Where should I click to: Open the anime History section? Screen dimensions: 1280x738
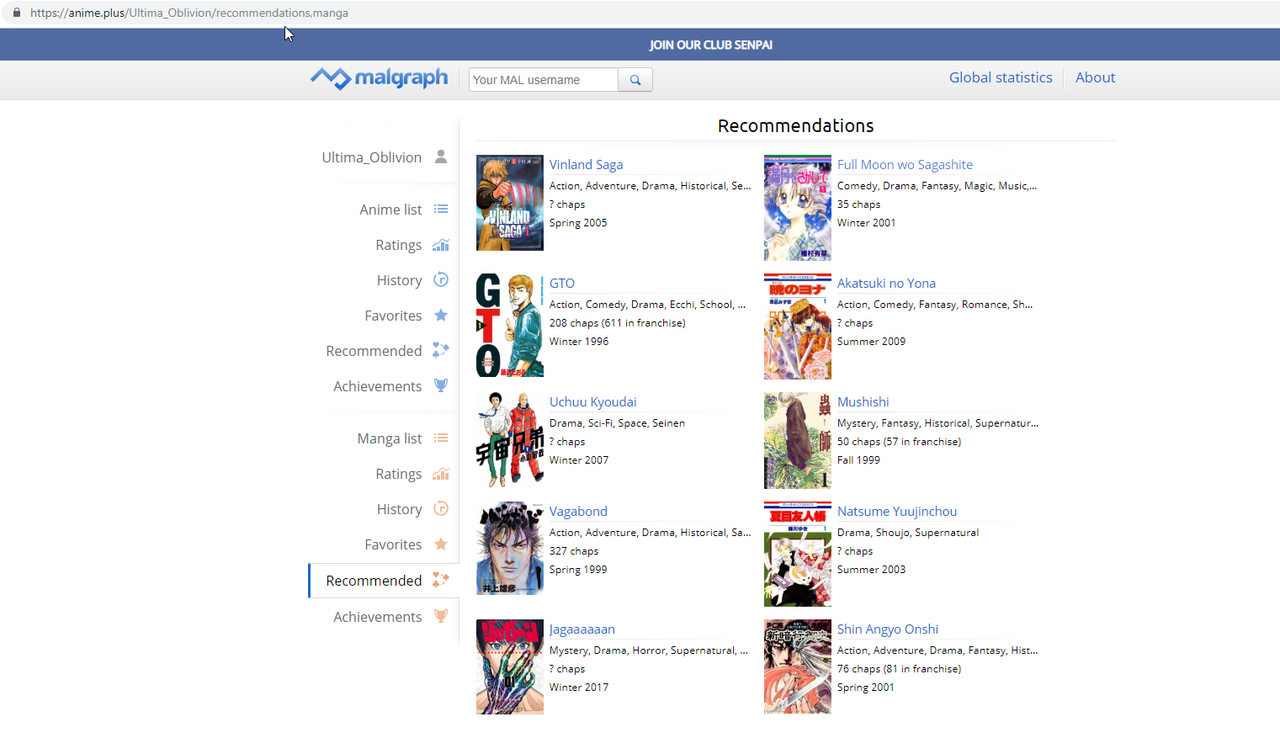[x=399, y=280]
